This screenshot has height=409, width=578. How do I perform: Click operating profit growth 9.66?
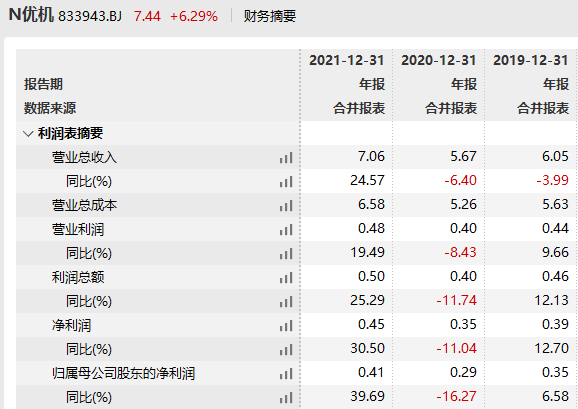click(555, 252)
